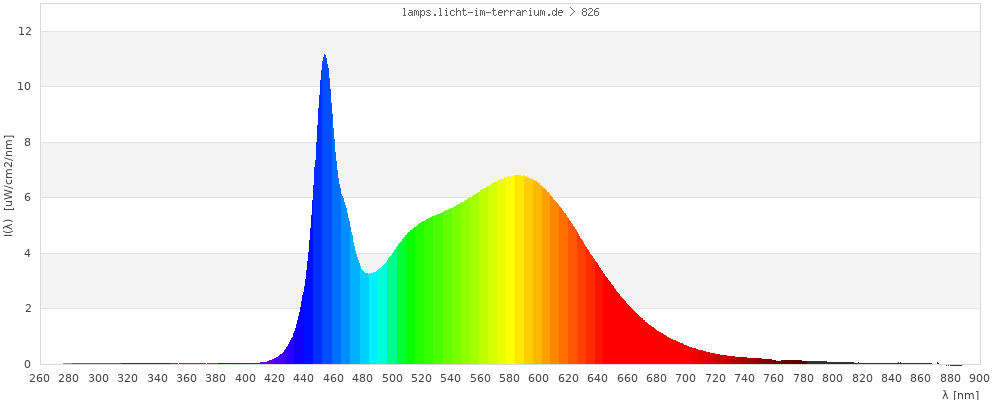Click the x-axis label 900
This screenshot has height=400, width=1000.
pos(979,378)
